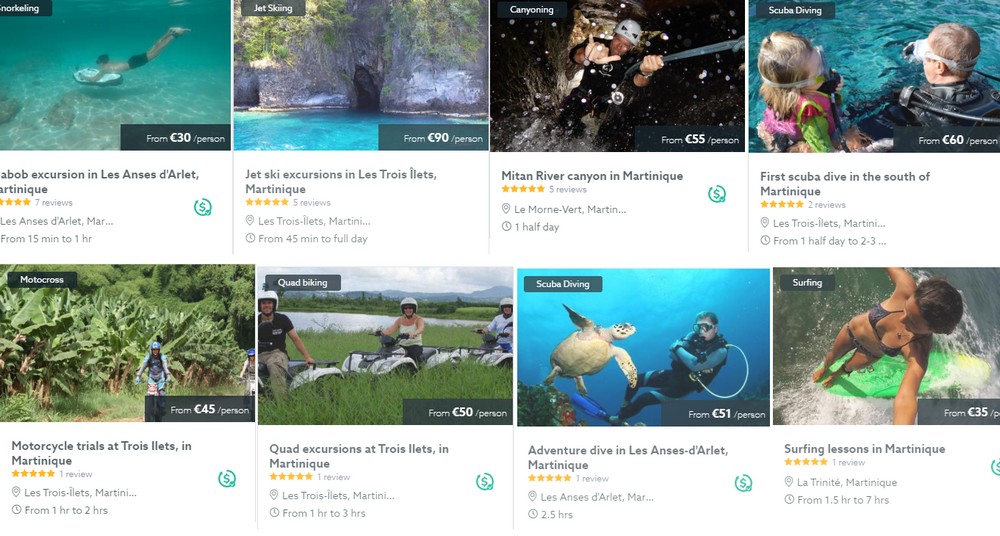Click clock icon next to 2.5 hrs
This screenshot has height=536, width=1000.
tap(533, 514)
